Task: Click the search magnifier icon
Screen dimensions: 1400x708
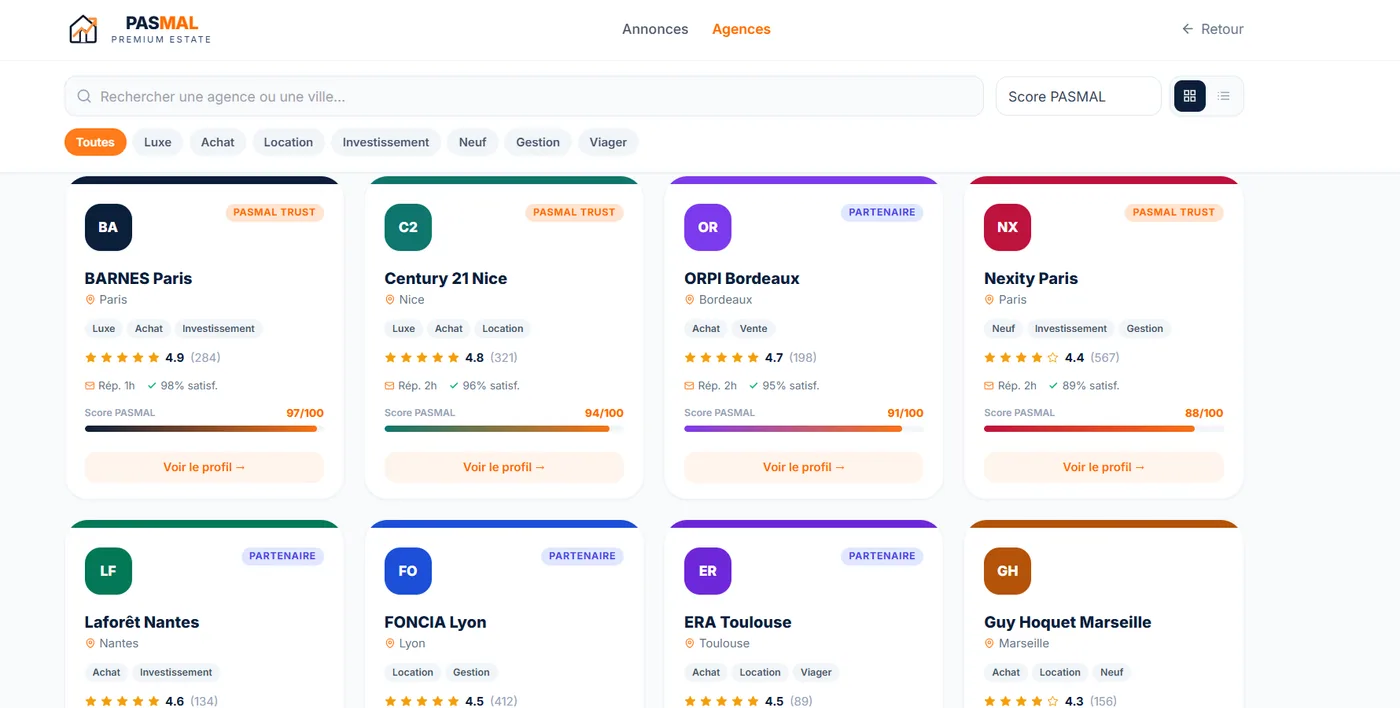Action: 84,97
